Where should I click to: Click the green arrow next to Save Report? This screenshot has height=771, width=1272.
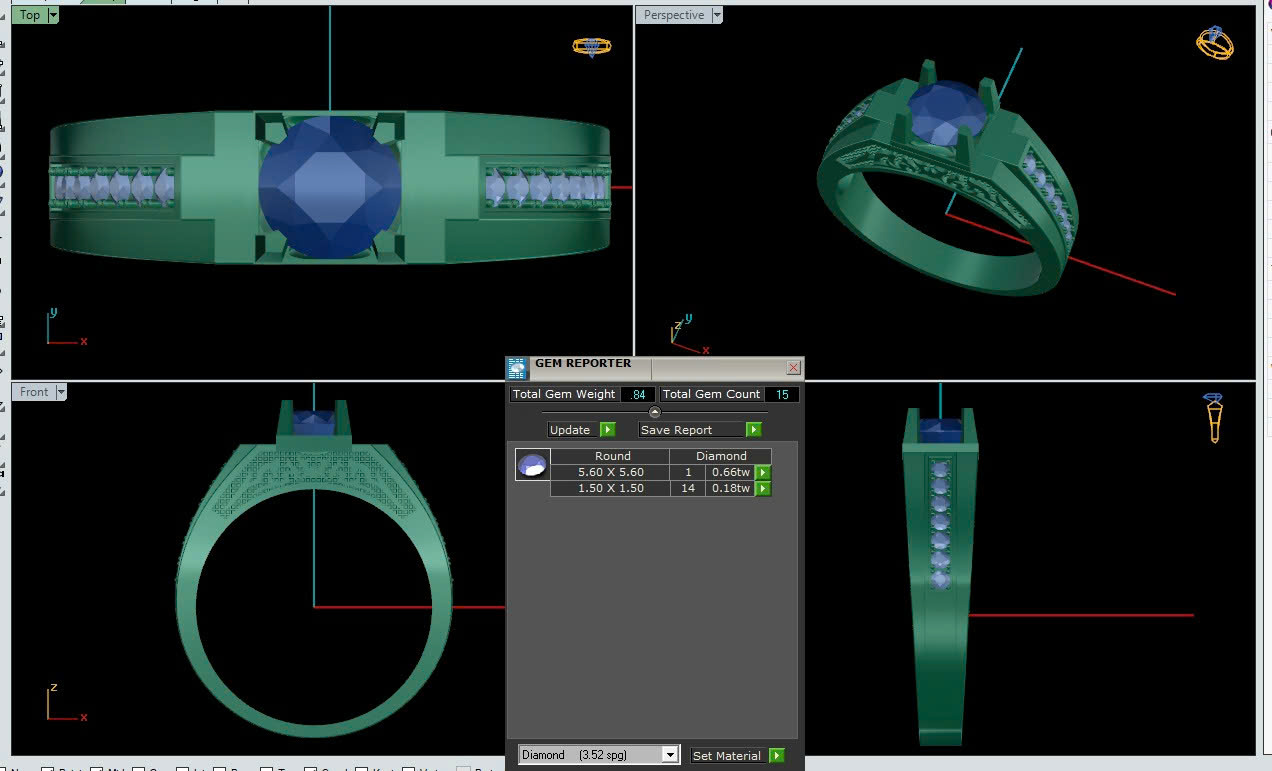tap(753, 430)
